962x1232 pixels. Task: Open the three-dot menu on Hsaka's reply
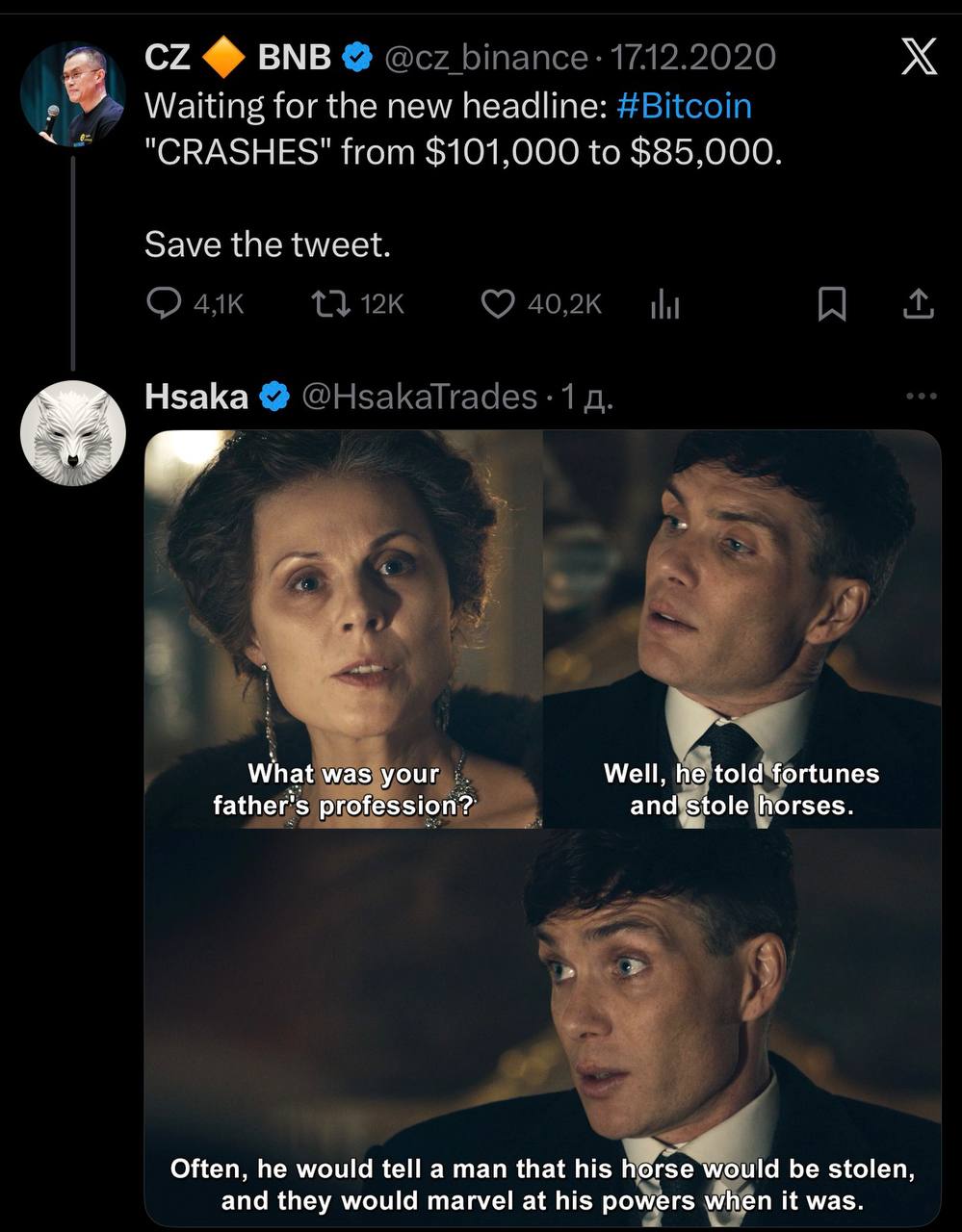[x=920, y=395]
